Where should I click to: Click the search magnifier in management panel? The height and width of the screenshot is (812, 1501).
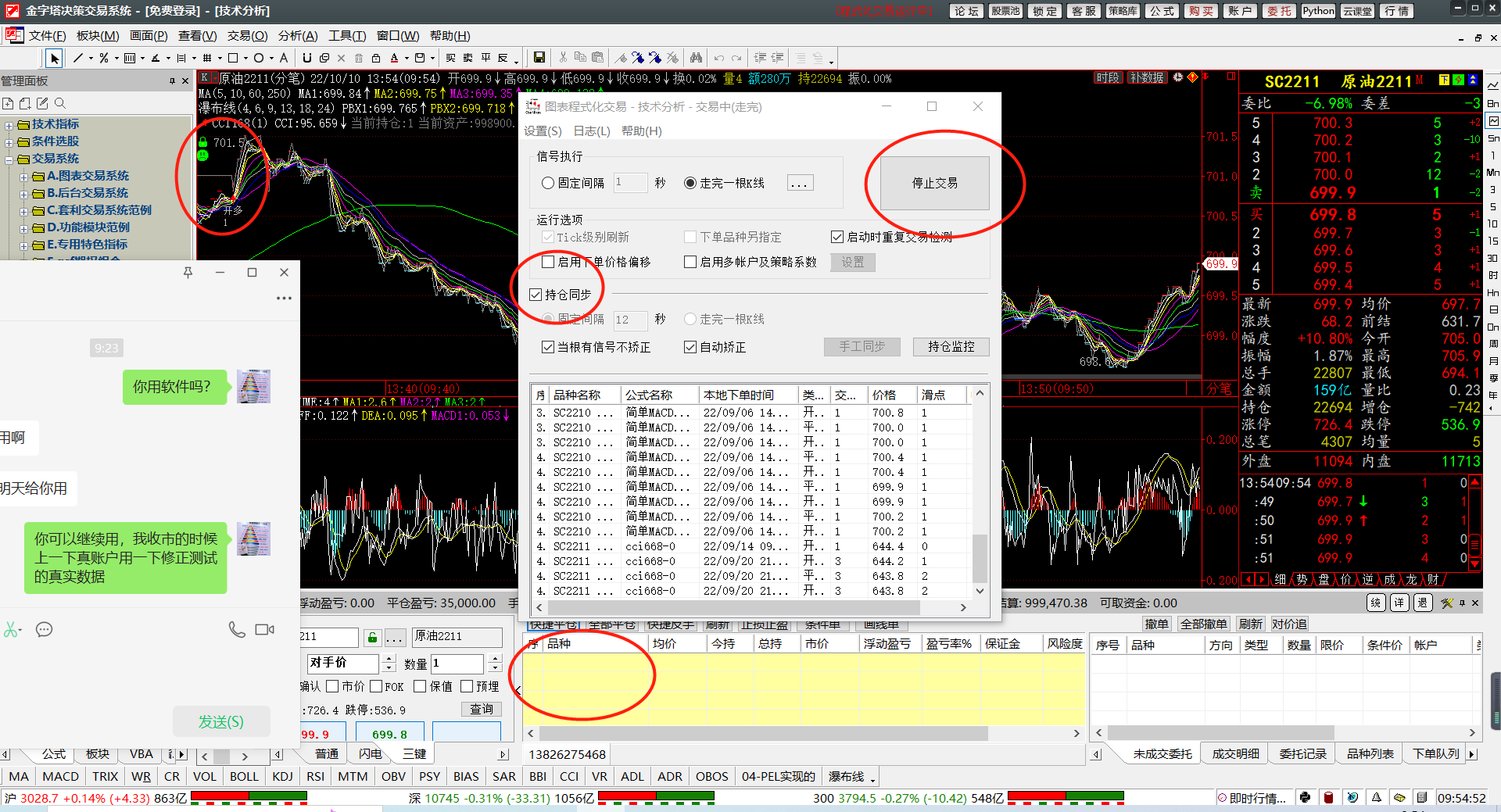point(60,103)
